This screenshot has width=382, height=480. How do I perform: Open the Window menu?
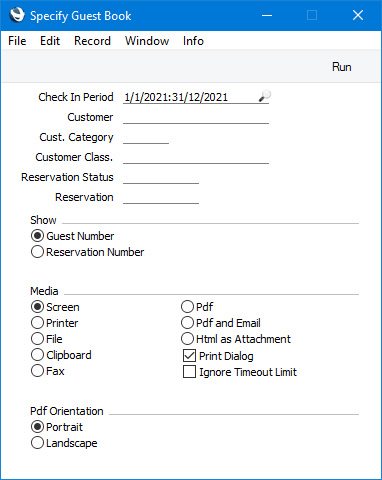coord(147,41)
